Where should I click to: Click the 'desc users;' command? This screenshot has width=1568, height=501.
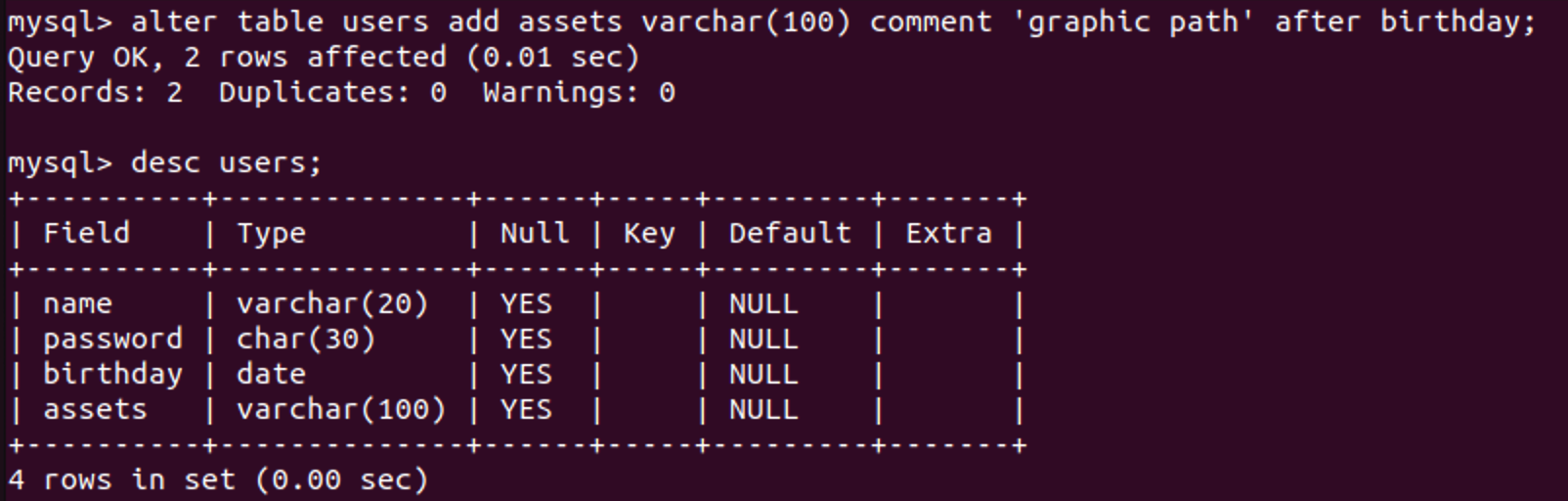point(226,162)
